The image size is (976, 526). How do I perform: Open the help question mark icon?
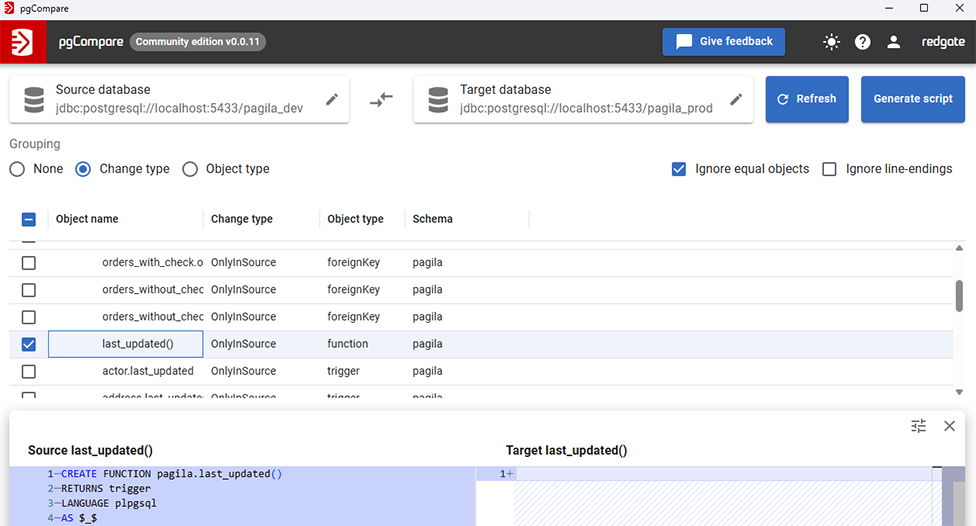(x=863, y=42)
